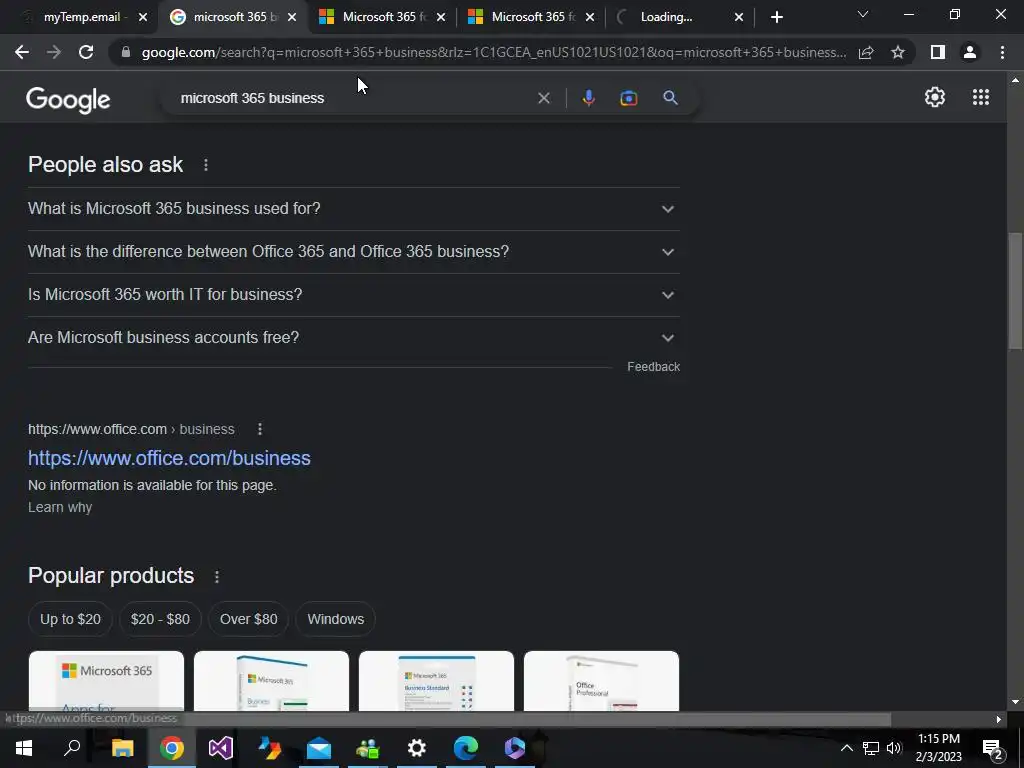
Task: Open the Office Professional product thumbnail
Action: [x=601, y=680]
